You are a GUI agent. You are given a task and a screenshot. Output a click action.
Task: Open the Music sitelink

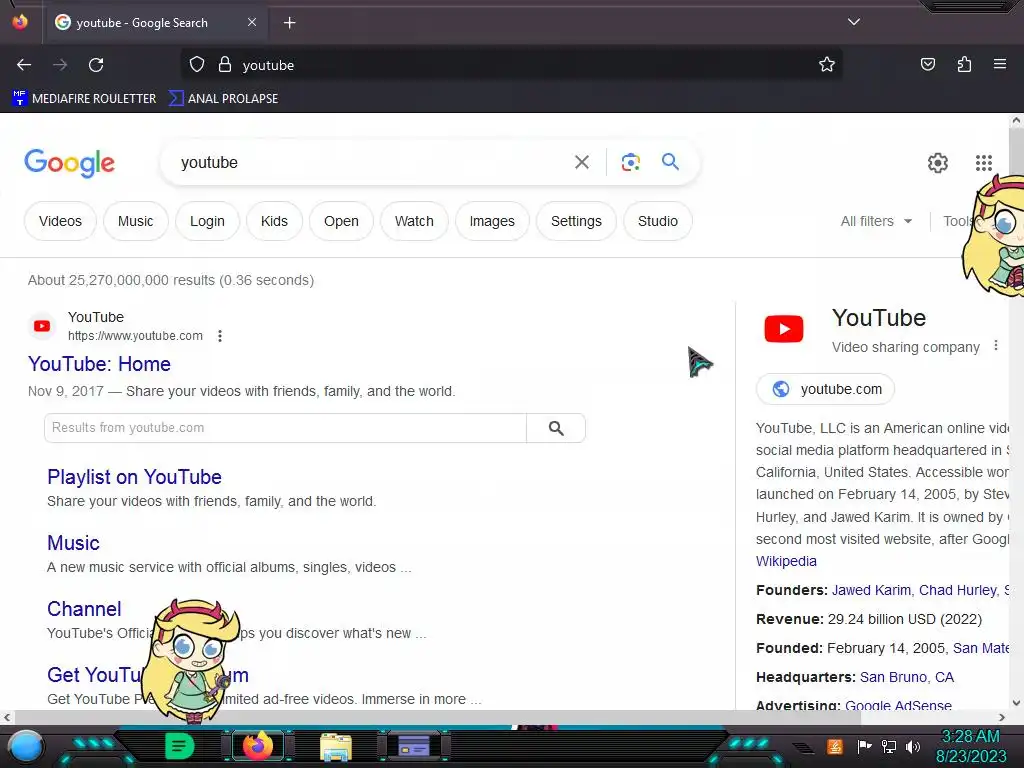pyautogui.click(x=73, y=543)
